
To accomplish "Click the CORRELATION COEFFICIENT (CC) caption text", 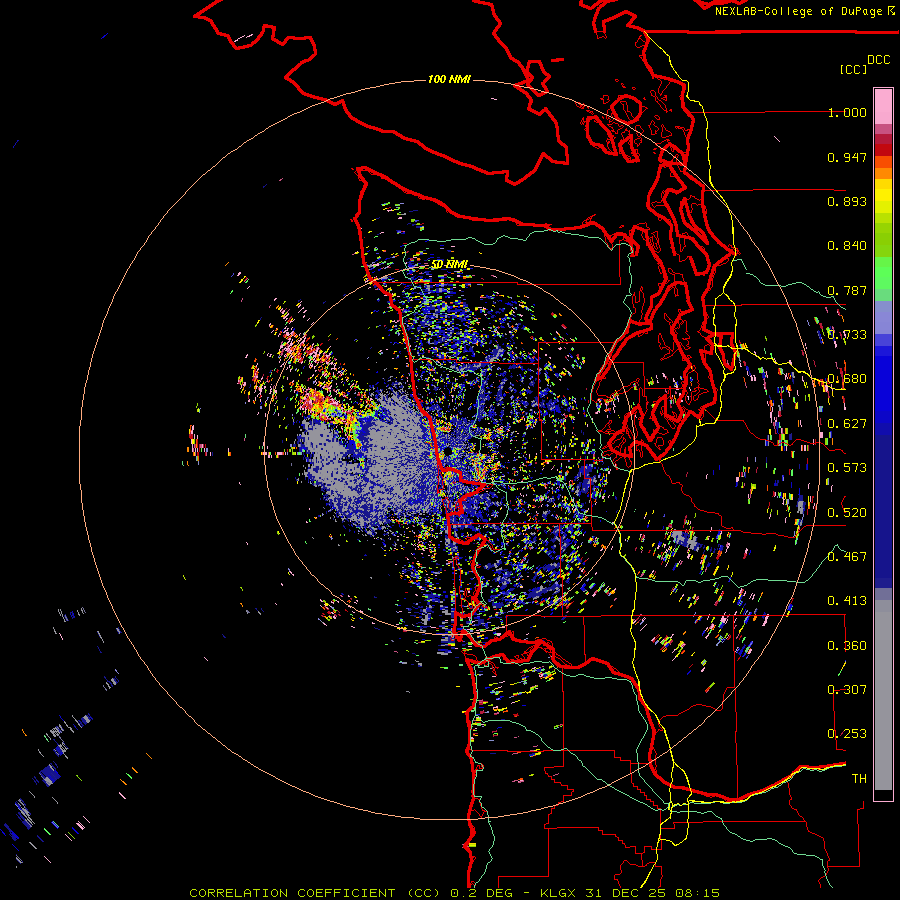I will point(316,893).
